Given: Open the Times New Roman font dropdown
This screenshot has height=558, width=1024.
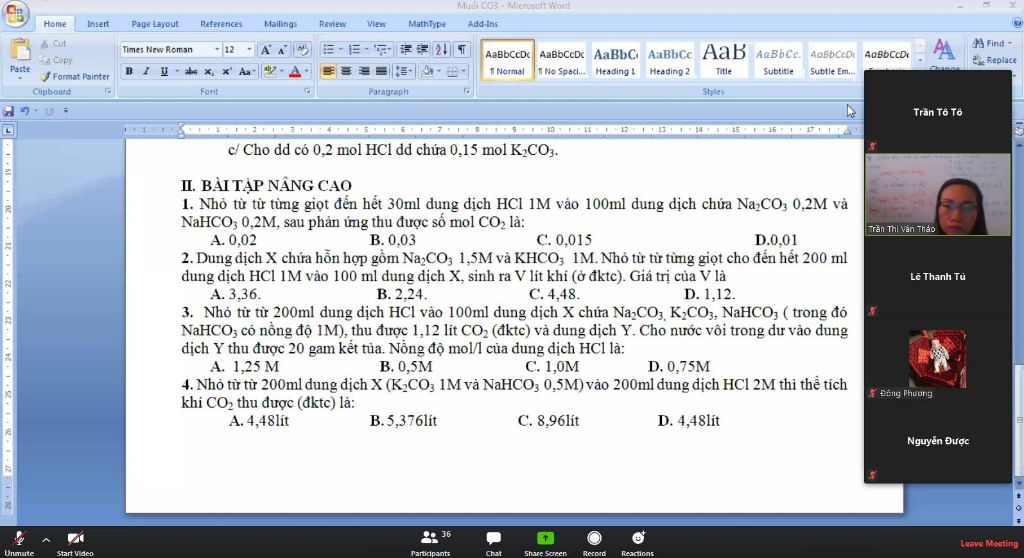Looking at the screenshot, I should (217, 50).
